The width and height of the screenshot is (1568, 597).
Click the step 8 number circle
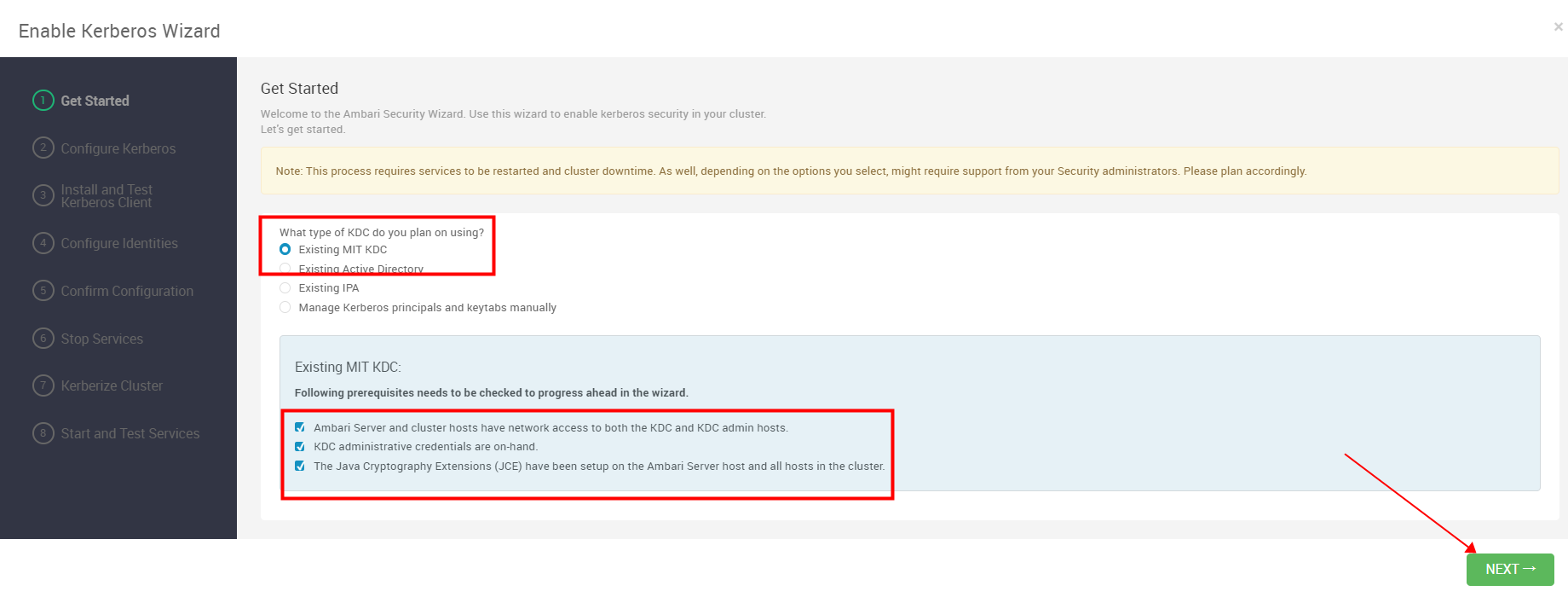coord(43,433)
